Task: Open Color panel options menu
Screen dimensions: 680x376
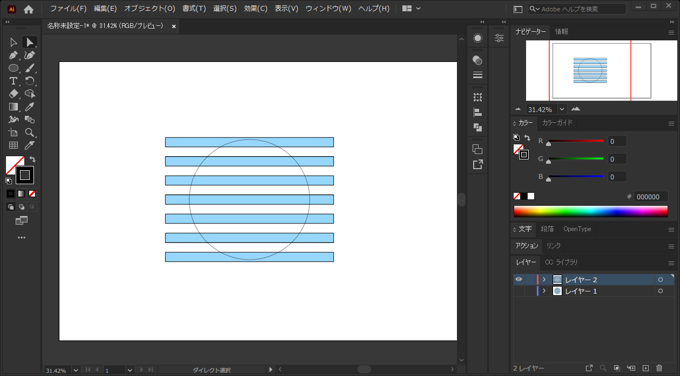Action: (671, 124)
